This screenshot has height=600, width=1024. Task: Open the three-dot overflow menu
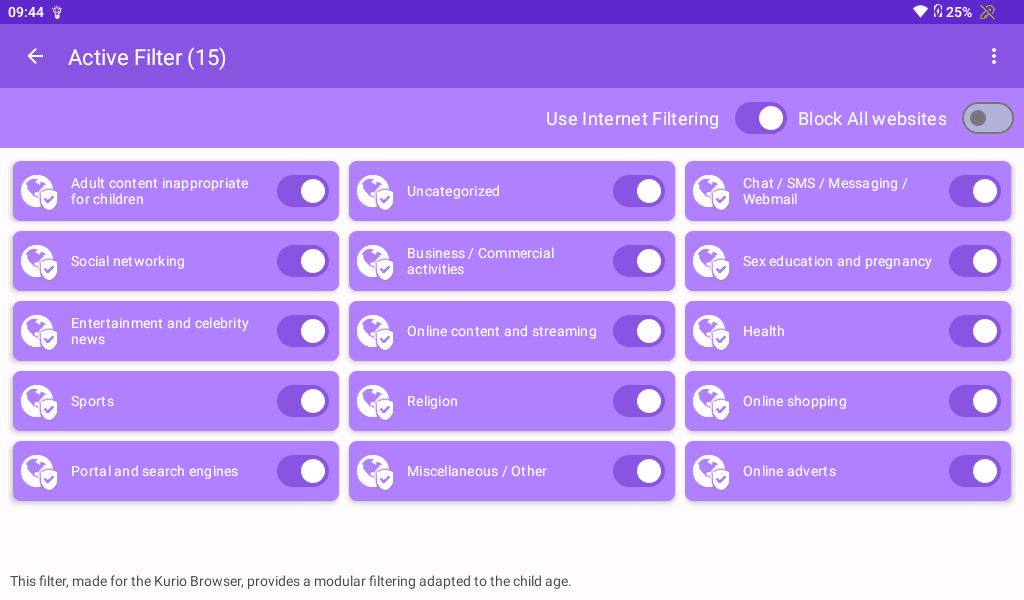click(x=993, y=57)
